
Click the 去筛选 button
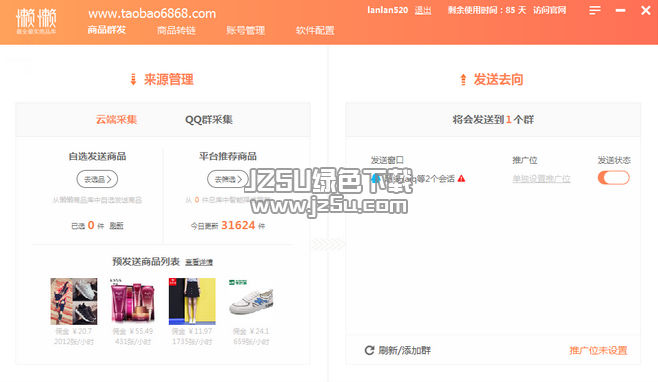pos(228,179)
